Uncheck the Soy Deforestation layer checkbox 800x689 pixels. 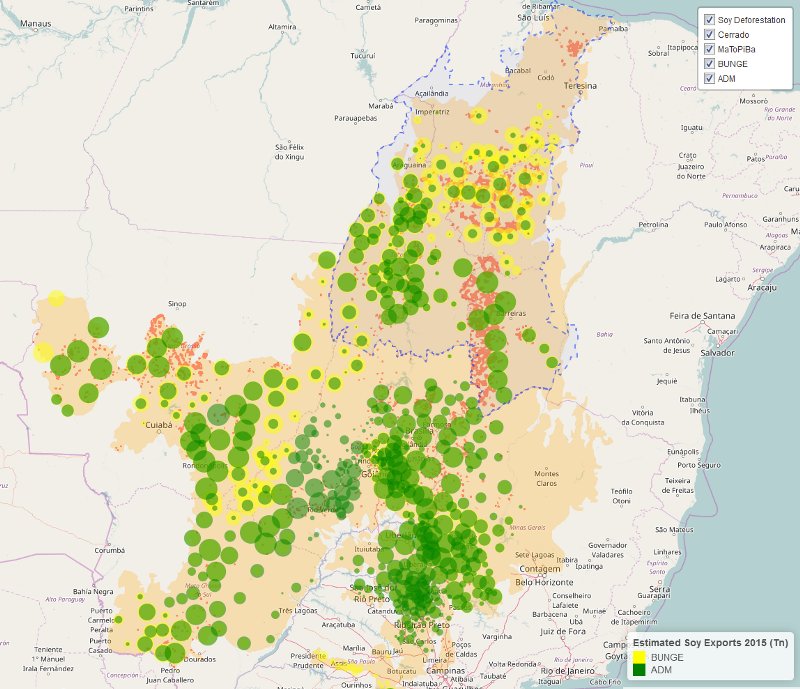coord(709,20)
